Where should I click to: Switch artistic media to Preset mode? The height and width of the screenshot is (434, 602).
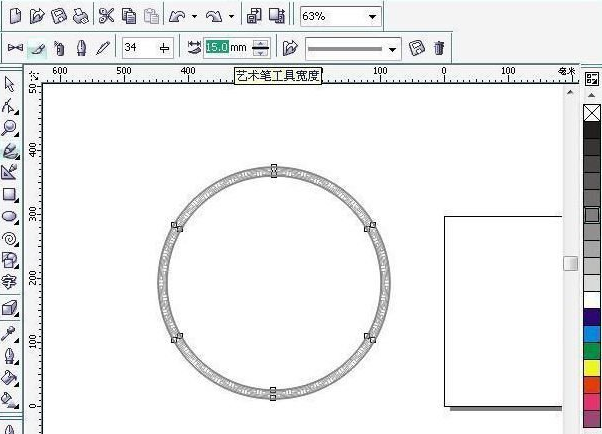tap(15, 48)
